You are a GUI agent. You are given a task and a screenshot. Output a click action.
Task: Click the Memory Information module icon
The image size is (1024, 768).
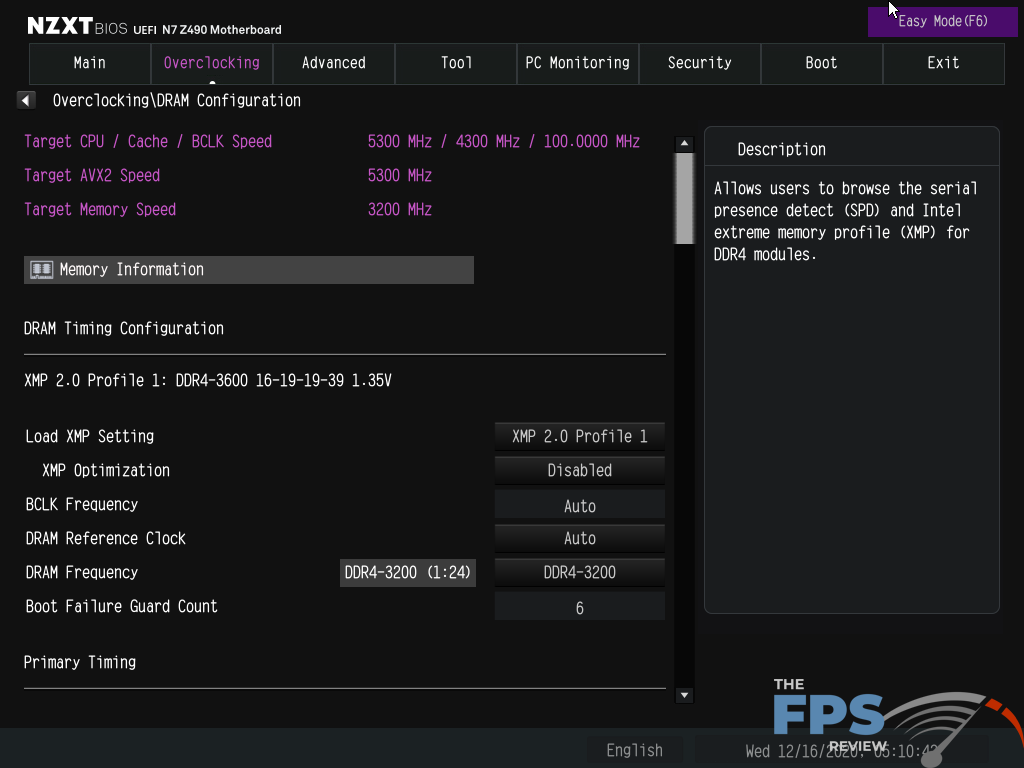(42, 270)
